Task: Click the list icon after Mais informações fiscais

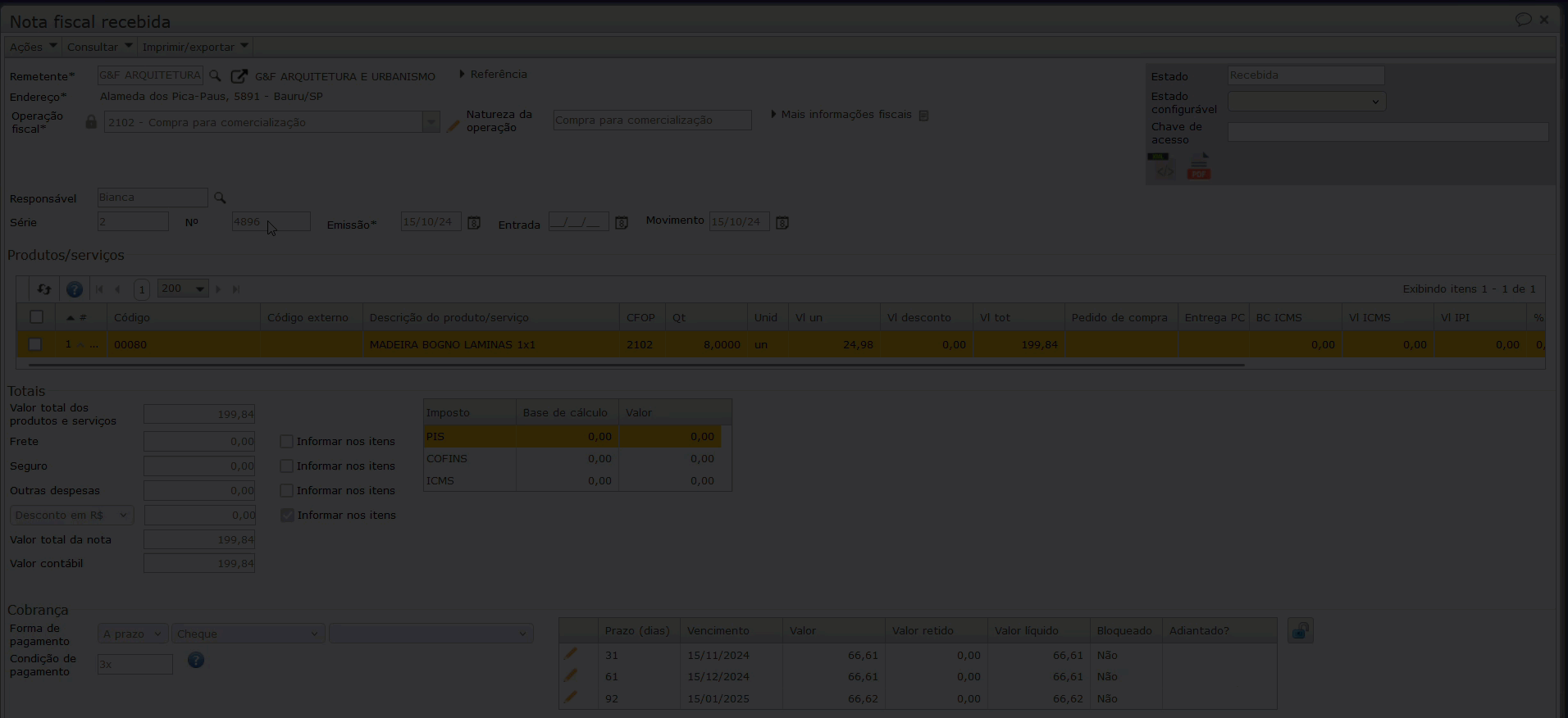Action: [x=923, y=116]
